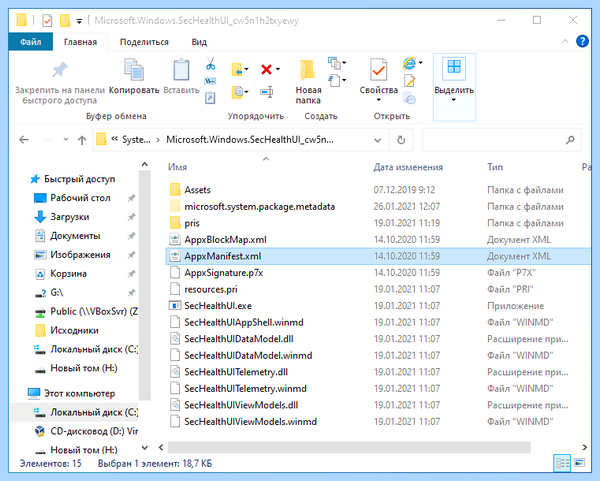Create a new folder with Новая папка
The width and height of the screenshot is (600, 481).
pos(308,82)
